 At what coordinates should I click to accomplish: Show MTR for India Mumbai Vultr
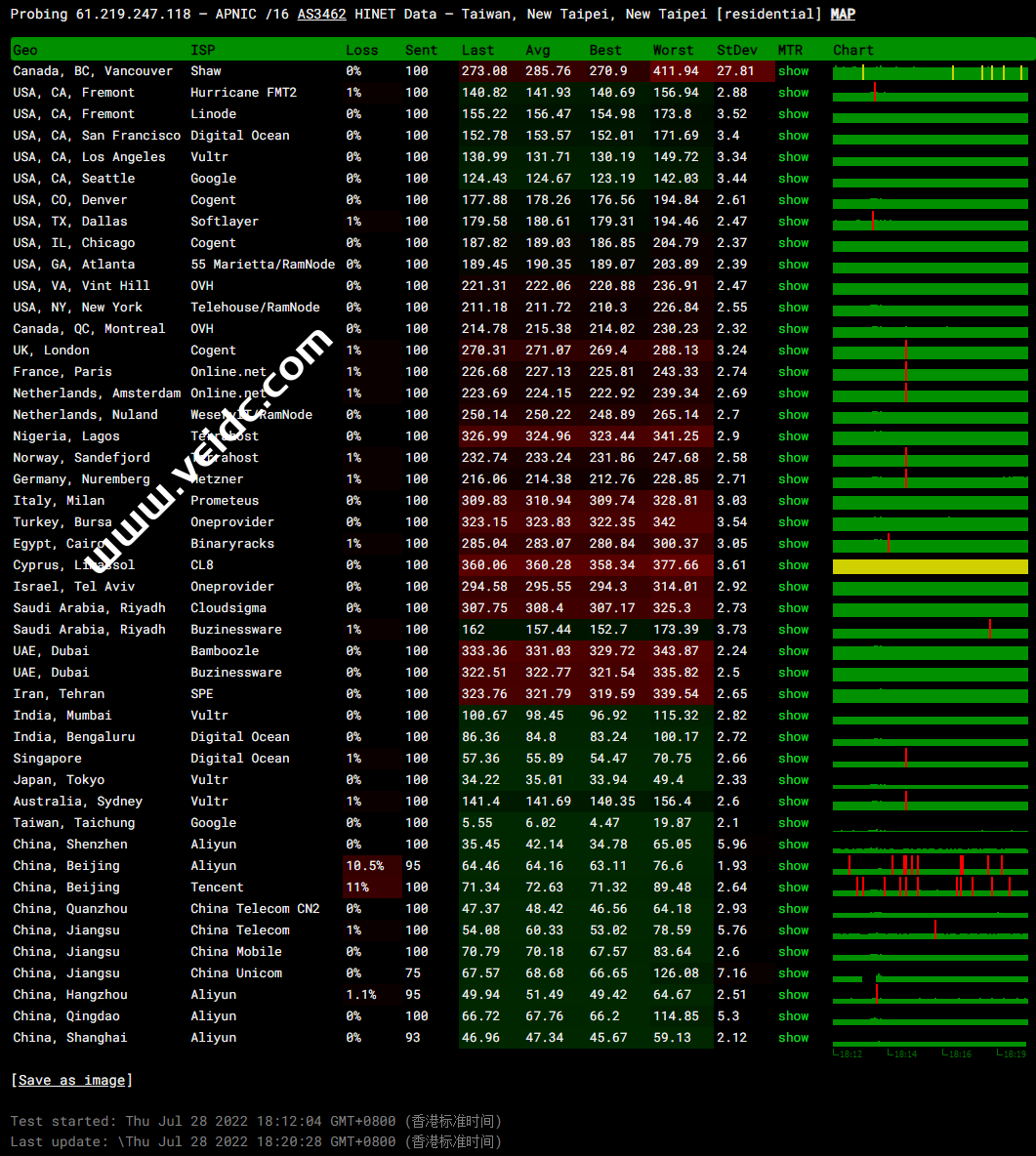point(794,715)
